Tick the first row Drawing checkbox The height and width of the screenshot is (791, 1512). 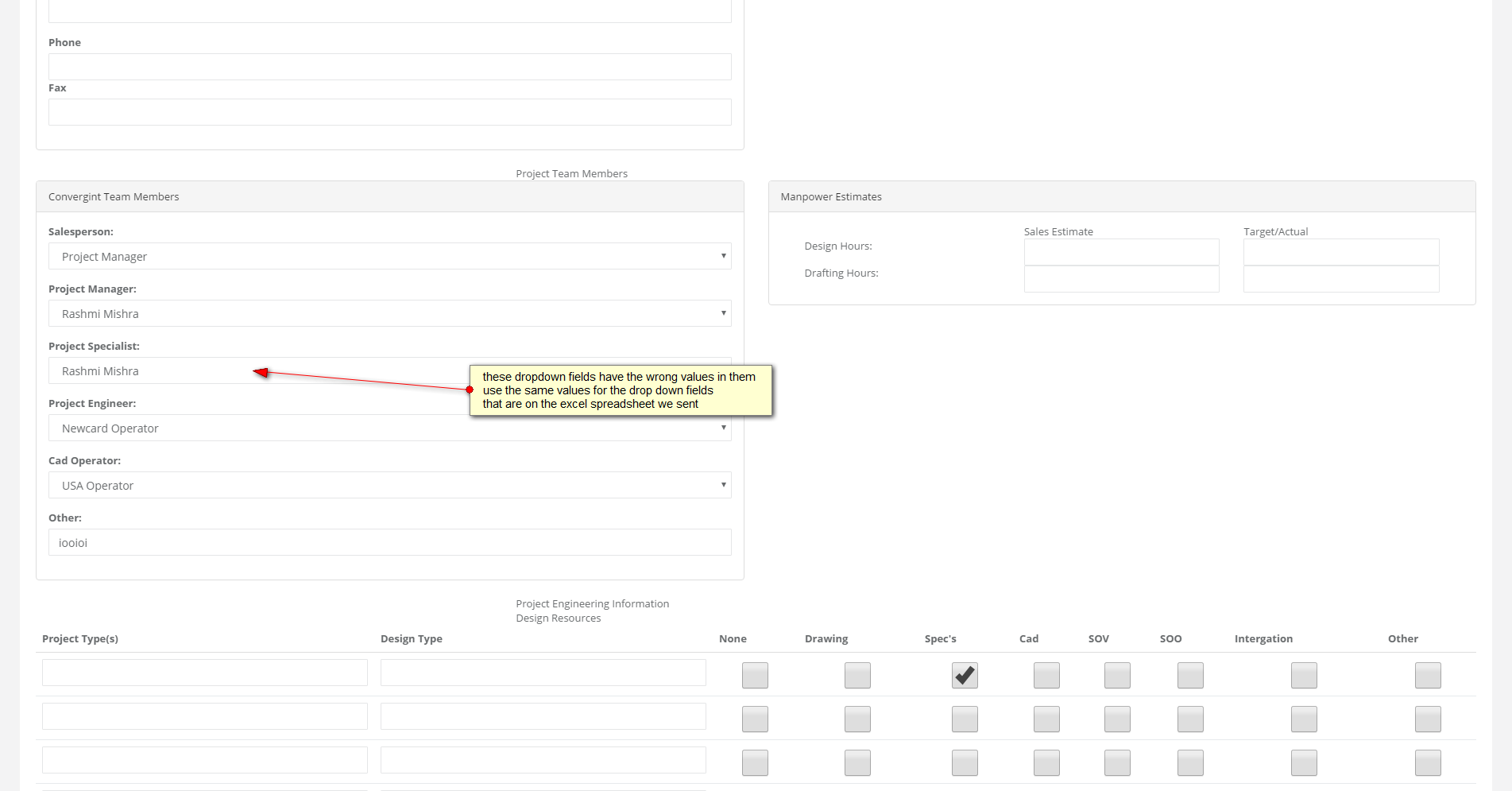point(857,676)
